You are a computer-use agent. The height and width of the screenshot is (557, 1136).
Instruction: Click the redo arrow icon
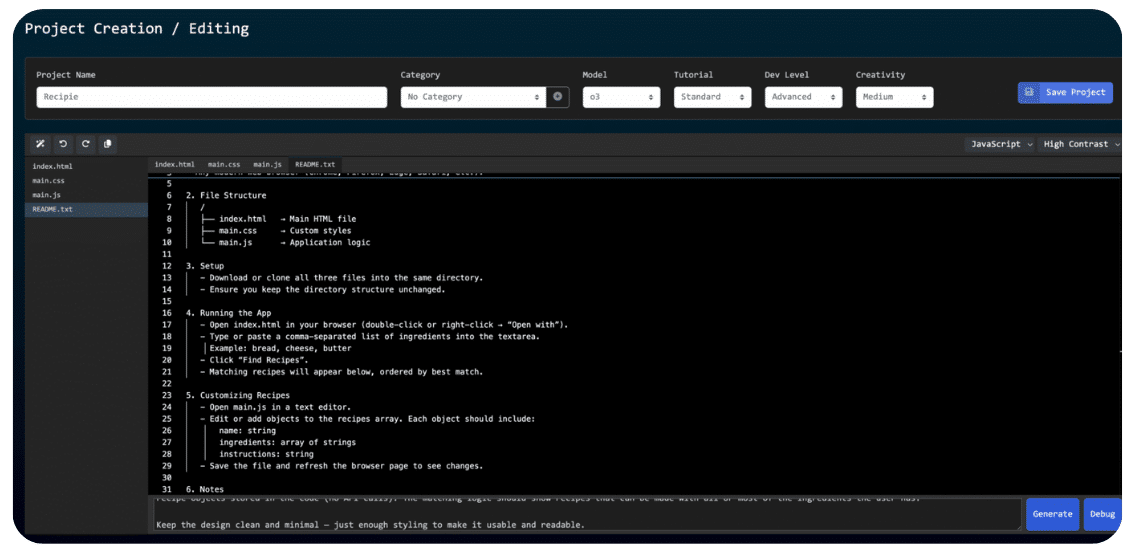pyautogui.click(x=86, y=144)
